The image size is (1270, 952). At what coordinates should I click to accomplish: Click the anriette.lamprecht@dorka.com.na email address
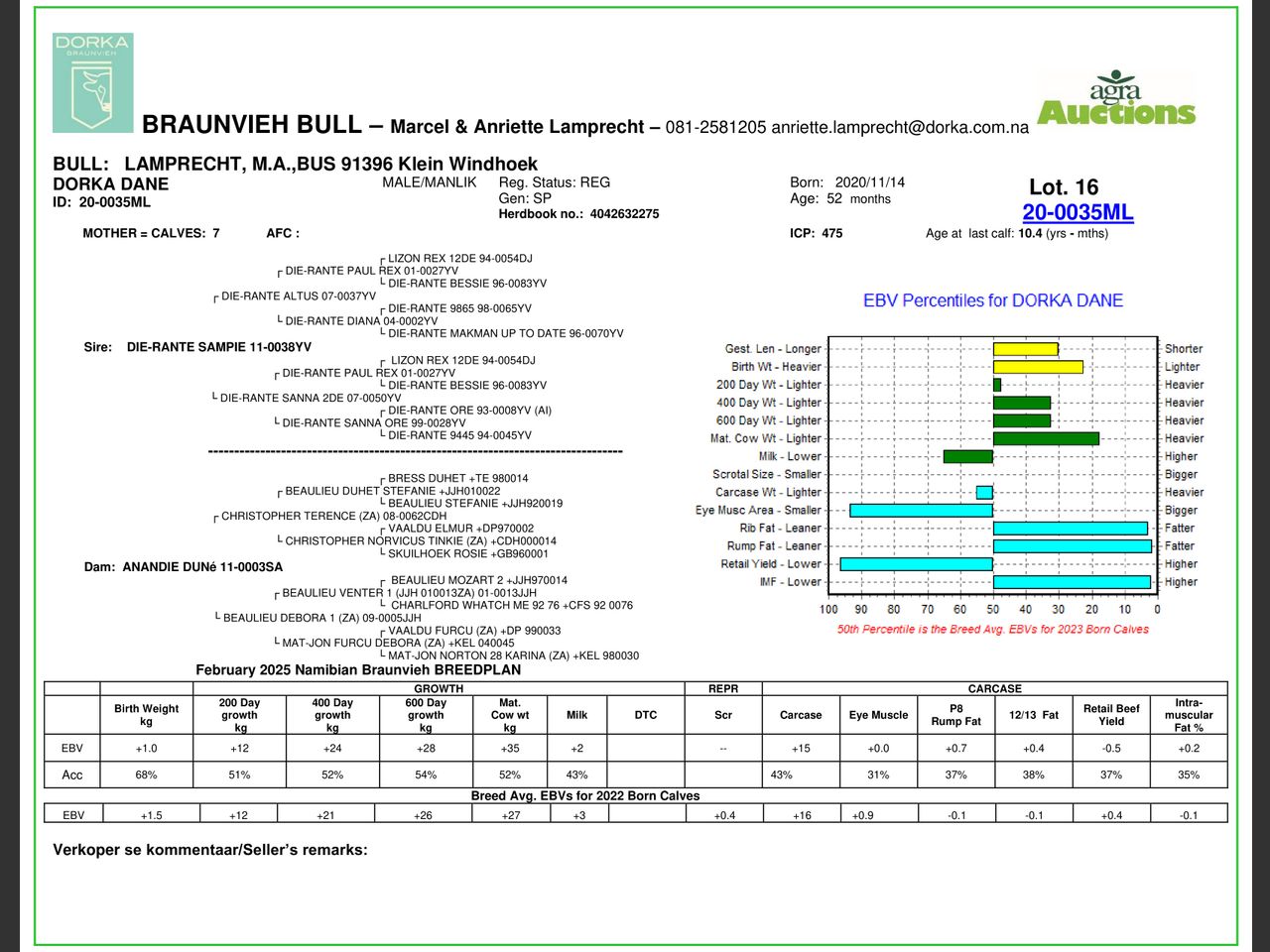[x=900, y=127]
